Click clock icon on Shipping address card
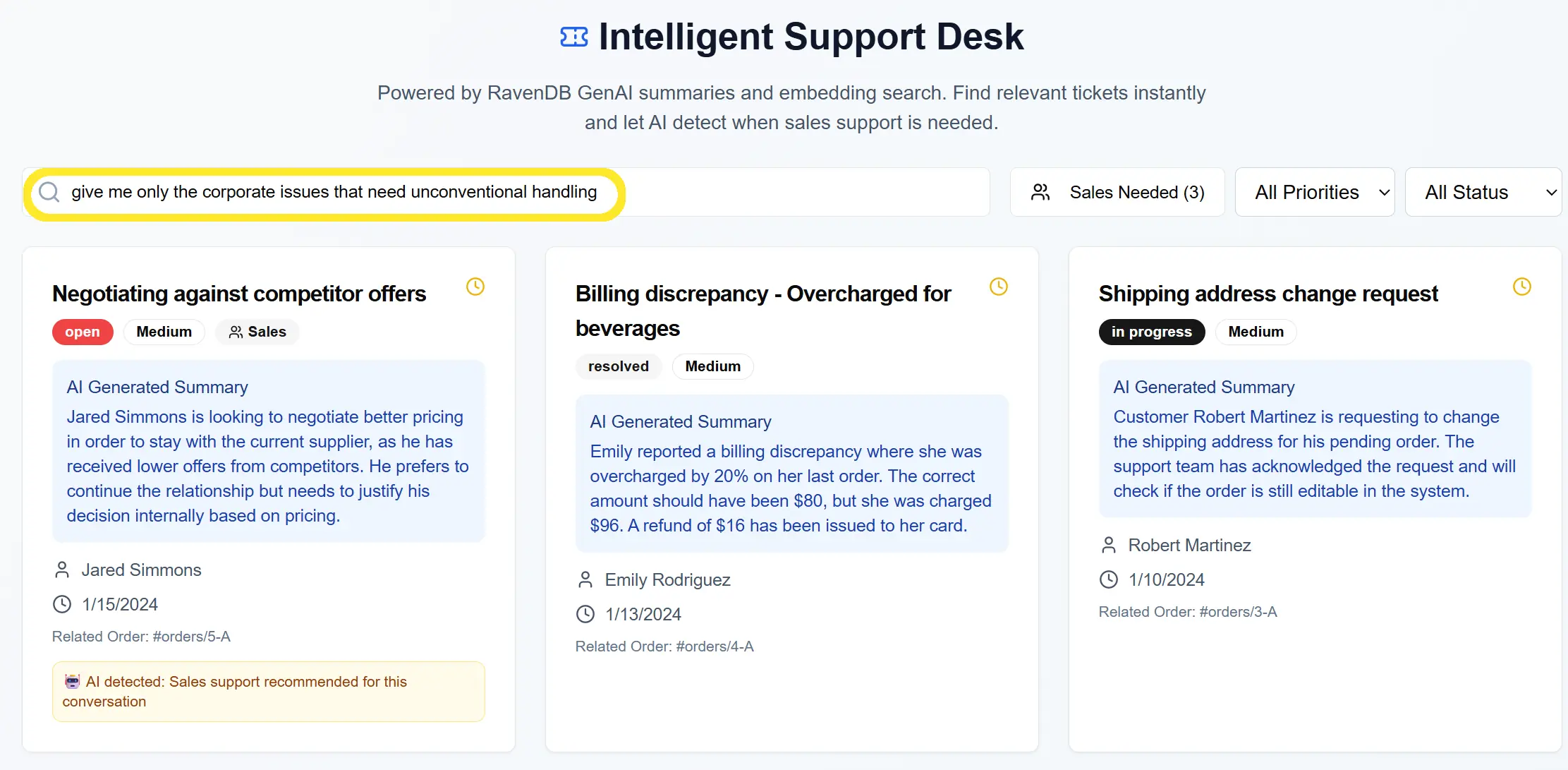 click(1522, 287)
